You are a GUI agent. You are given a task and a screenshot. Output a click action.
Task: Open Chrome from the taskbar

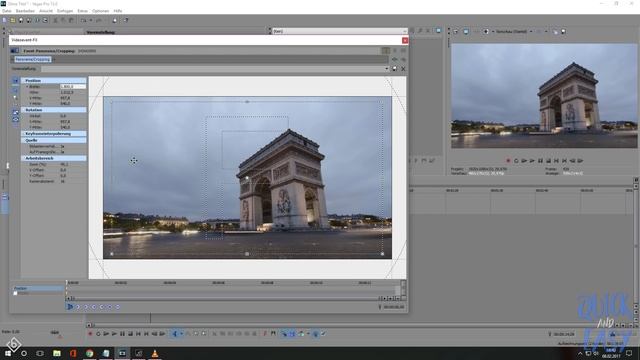(x=89, y=353)
